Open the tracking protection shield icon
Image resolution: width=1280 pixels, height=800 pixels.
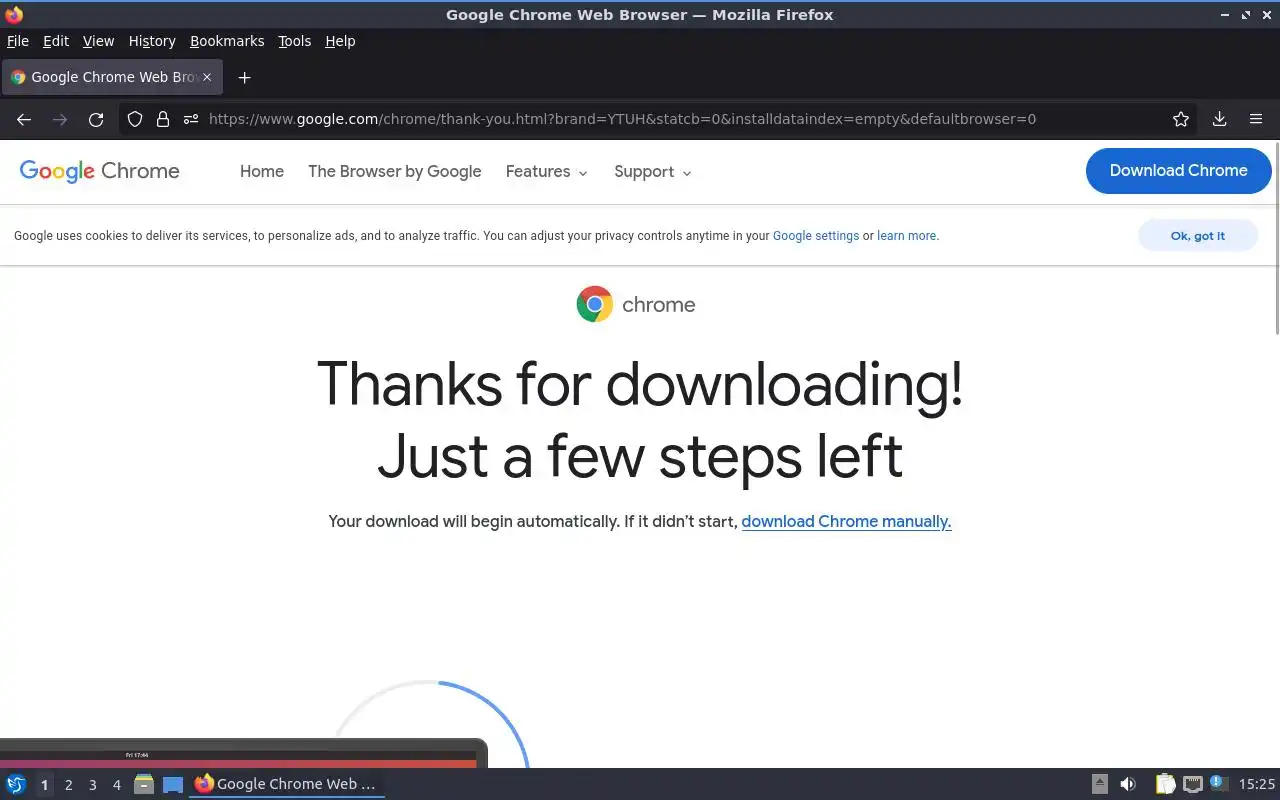click(x=135, y=119)
